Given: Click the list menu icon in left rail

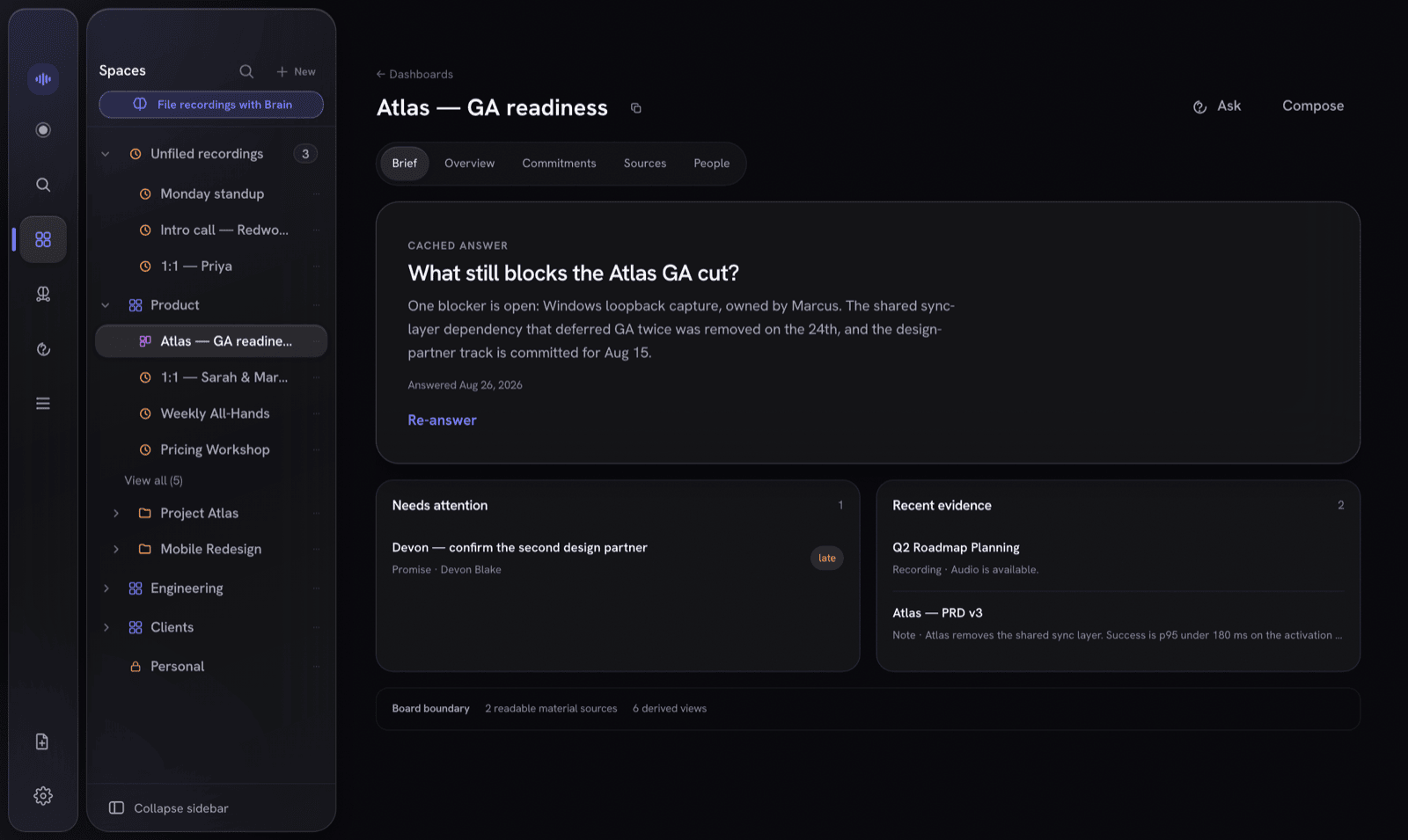Looking at the screenshot, I should coord(42,404).
